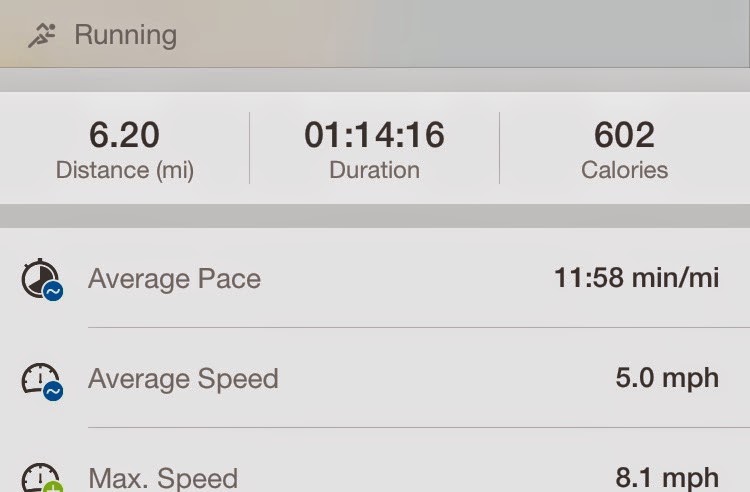
Task: Tap the 6.20 distance value
Action: [x=124, y=135]
